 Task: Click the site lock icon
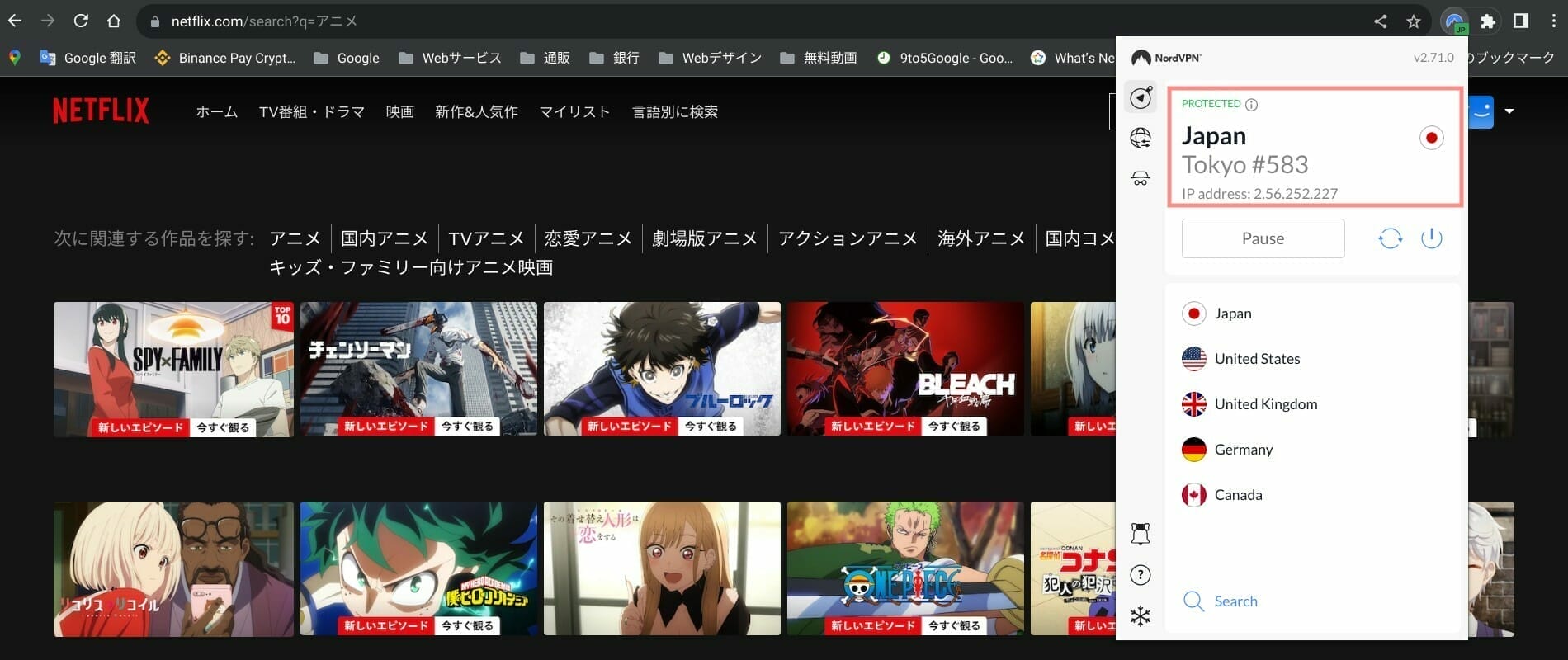pyautogui.click(x=154, y=21)
